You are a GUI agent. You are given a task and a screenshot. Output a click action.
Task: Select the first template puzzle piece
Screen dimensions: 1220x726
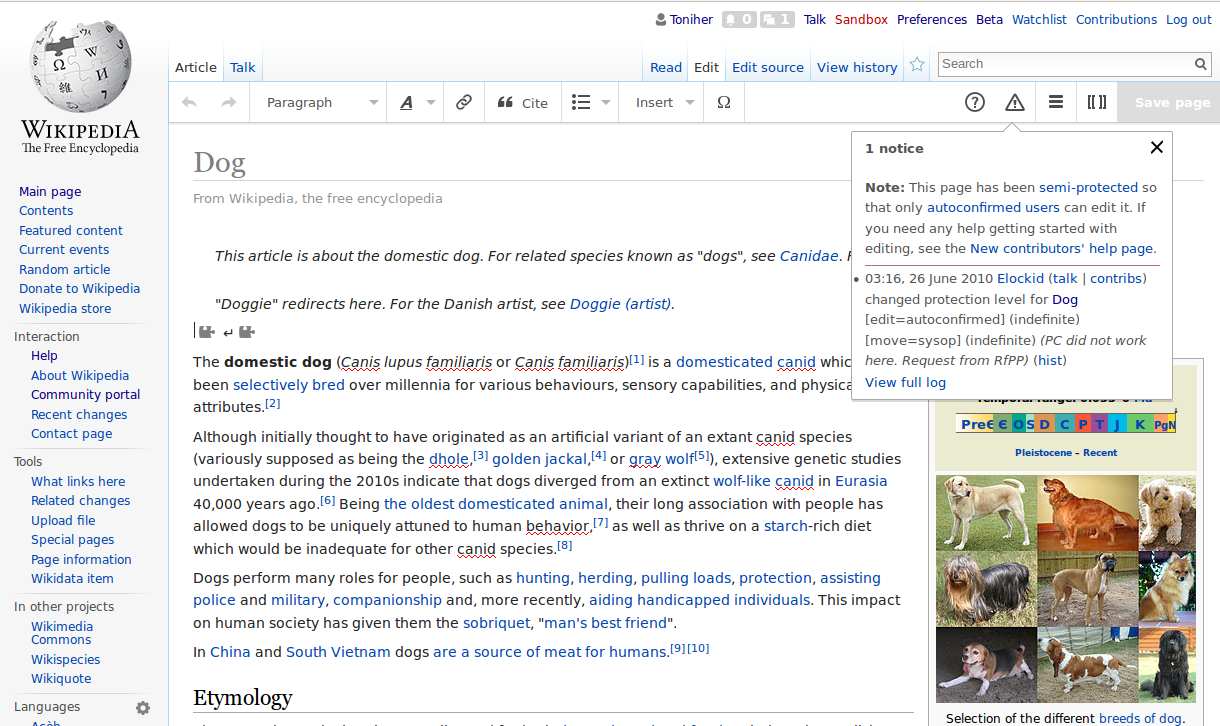click(207, 332)
